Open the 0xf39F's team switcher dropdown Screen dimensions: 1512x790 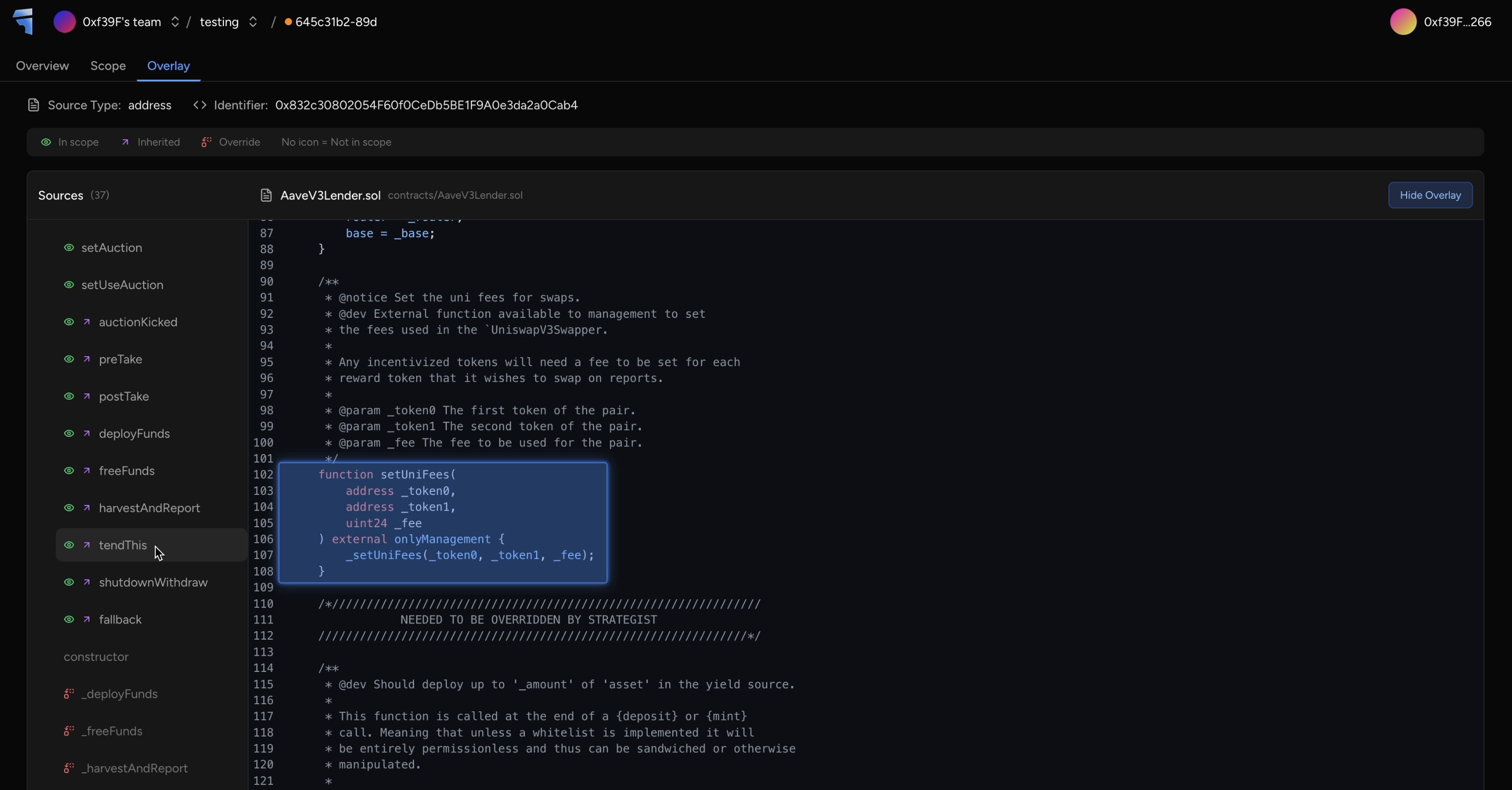[x=175, y=22]
